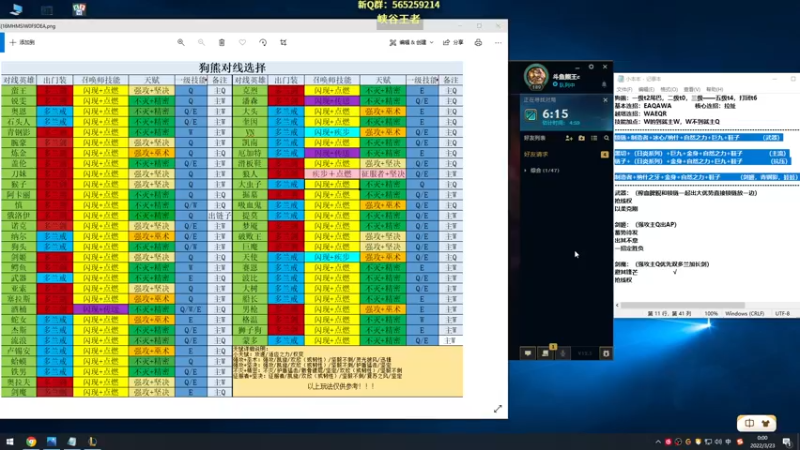Viewport: 800px width, 450px height.
Task: Open the 编辑 & 创建 dropdown
Action: click(x=411, y=42)
